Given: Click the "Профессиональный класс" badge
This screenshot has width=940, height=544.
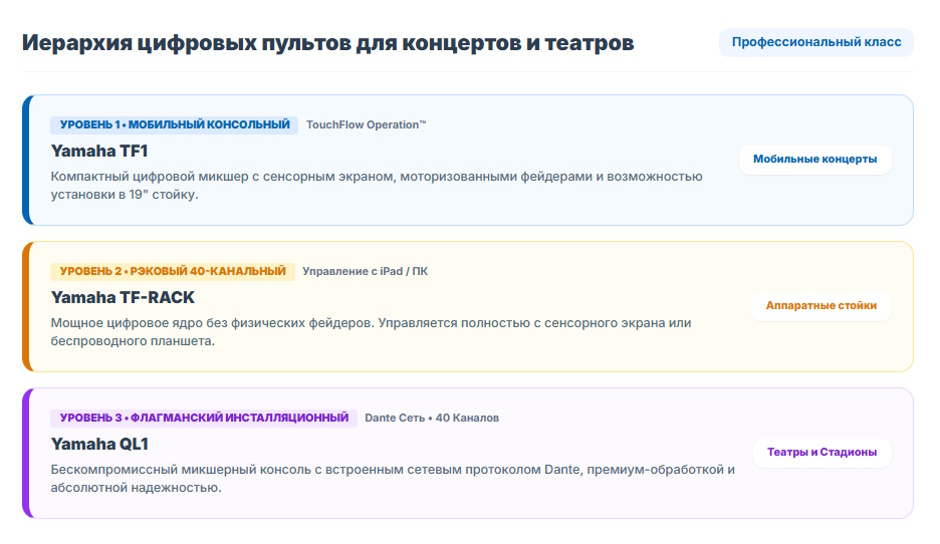Looking at the screenshot, I should [816, 43].
